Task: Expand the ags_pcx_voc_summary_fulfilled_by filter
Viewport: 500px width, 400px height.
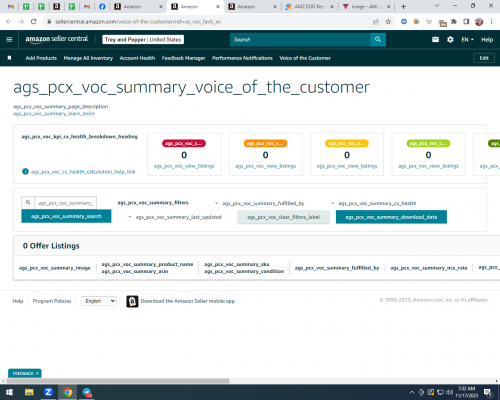Action: tap(260, 203)
